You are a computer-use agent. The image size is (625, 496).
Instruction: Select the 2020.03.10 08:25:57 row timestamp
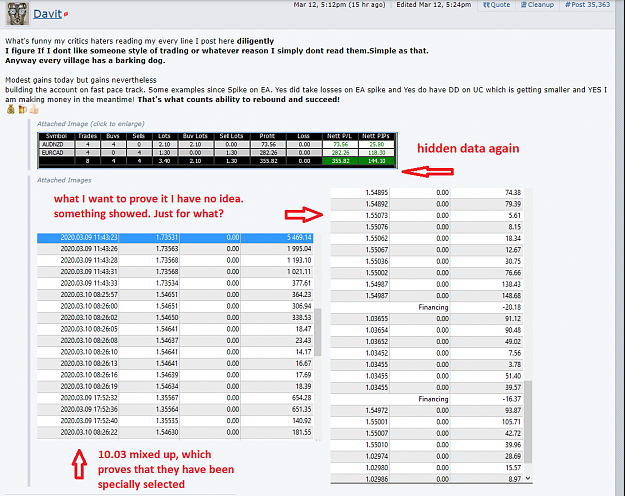click(x=89, y=295)
